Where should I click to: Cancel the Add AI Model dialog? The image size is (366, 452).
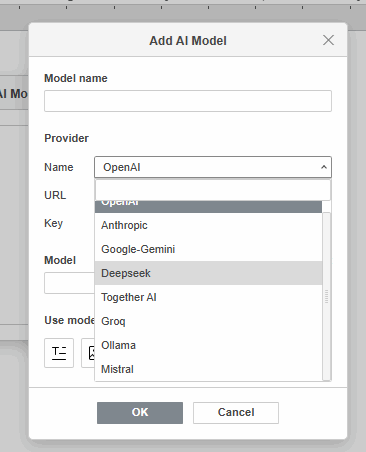click(236, 413)
